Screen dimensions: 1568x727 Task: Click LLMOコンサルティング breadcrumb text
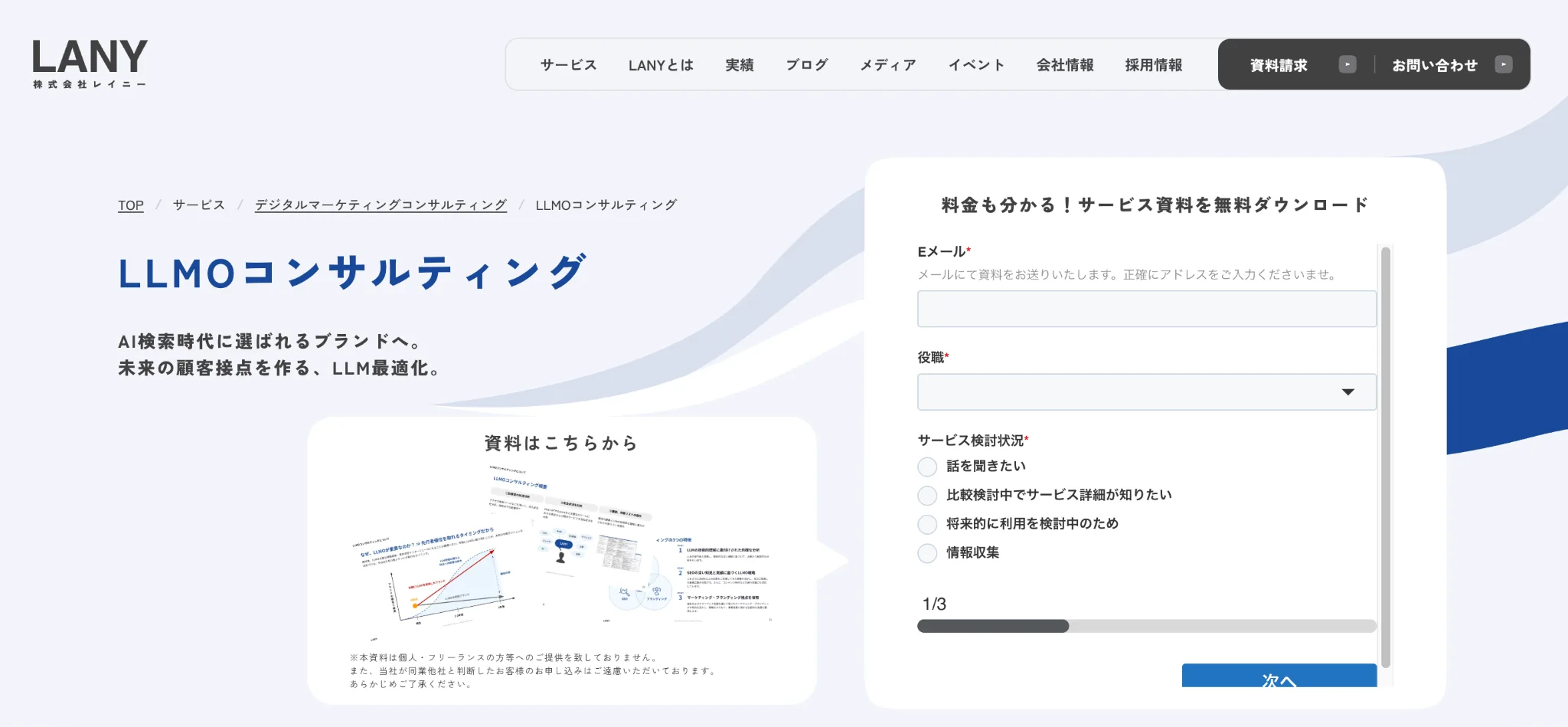point(606,205)
